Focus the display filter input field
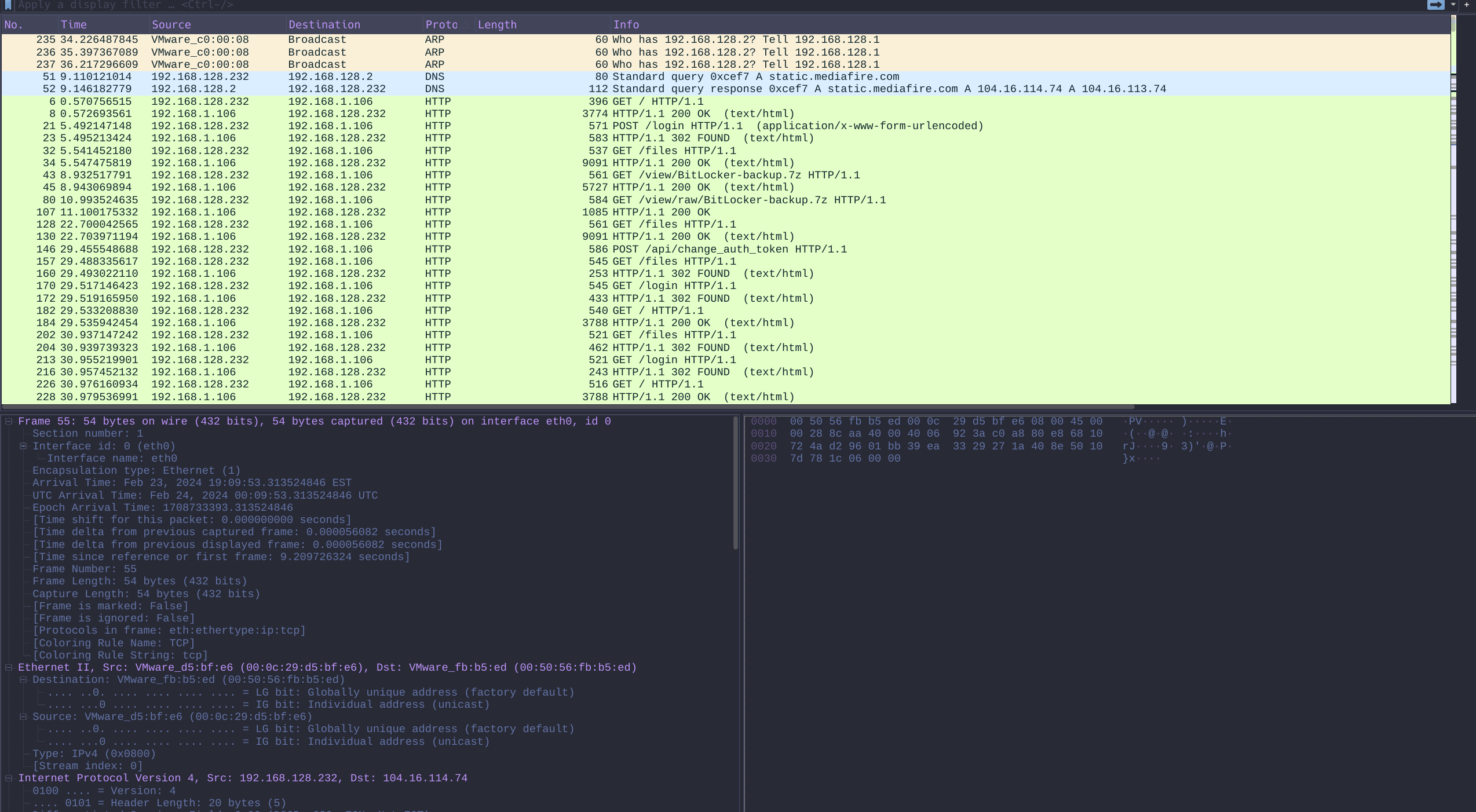Screen dimensions: 1476x812 (695, 5)
